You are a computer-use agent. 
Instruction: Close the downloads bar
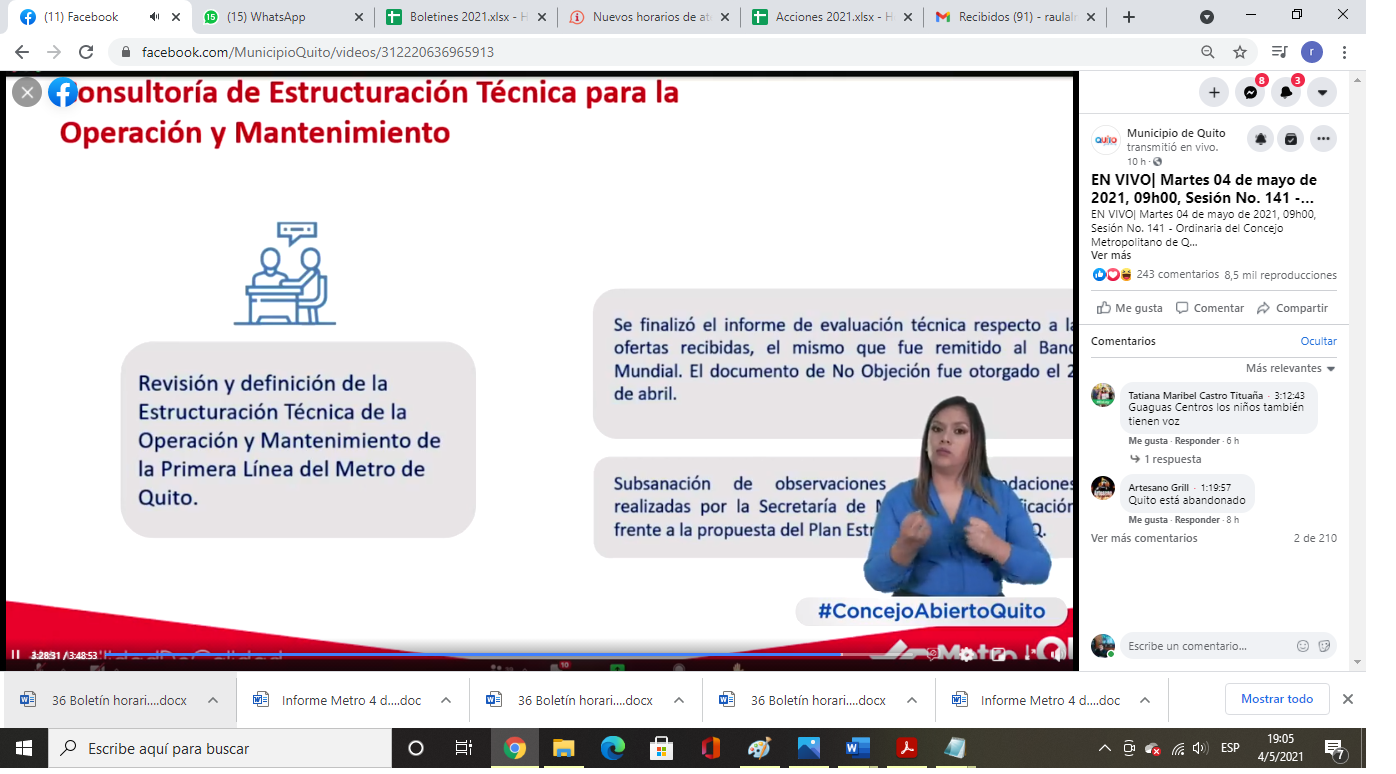[x=1348, y=699]
